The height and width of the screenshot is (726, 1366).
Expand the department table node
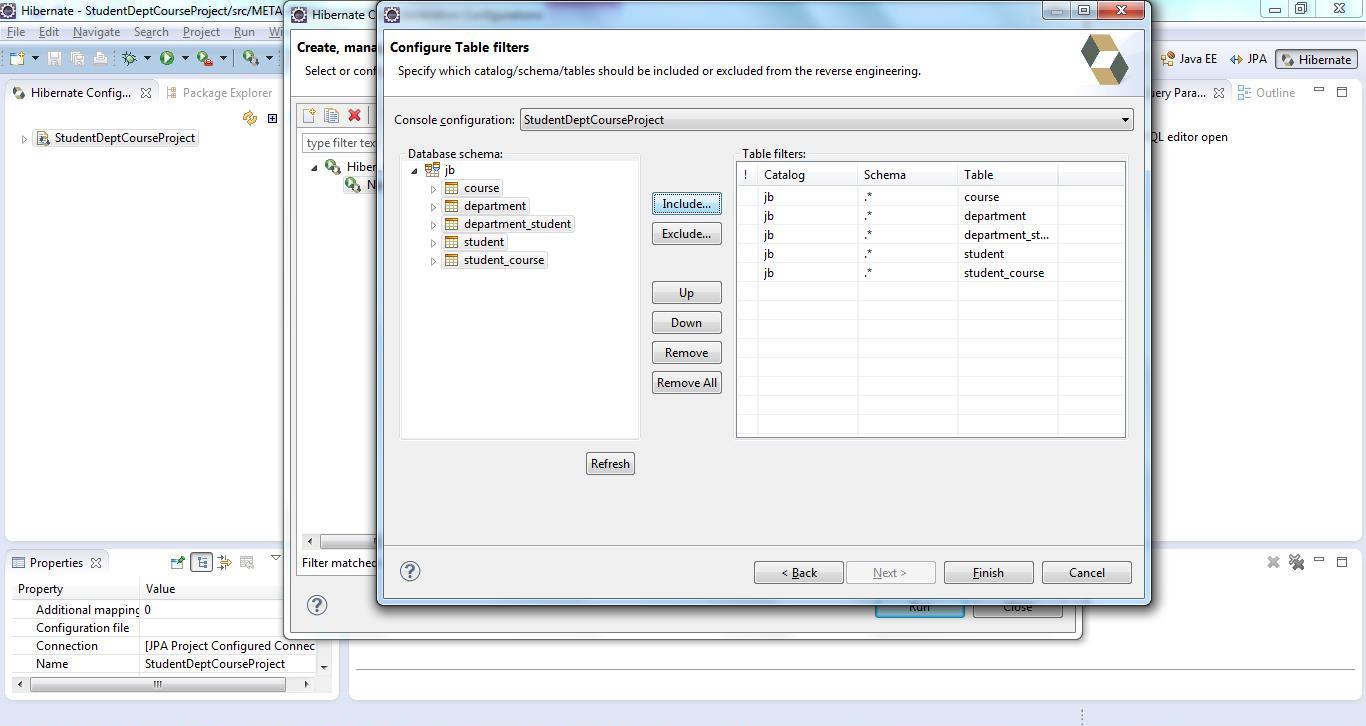[x=434, y=207]
